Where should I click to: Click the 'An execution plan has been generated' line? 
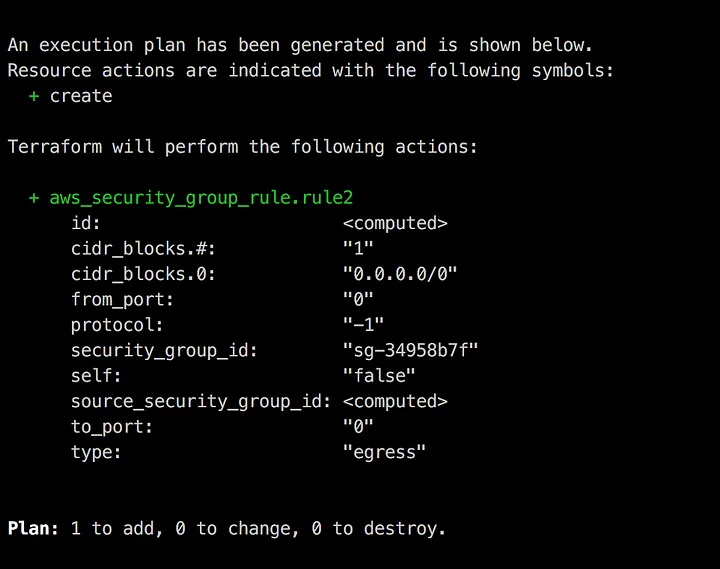coord(300,45)
